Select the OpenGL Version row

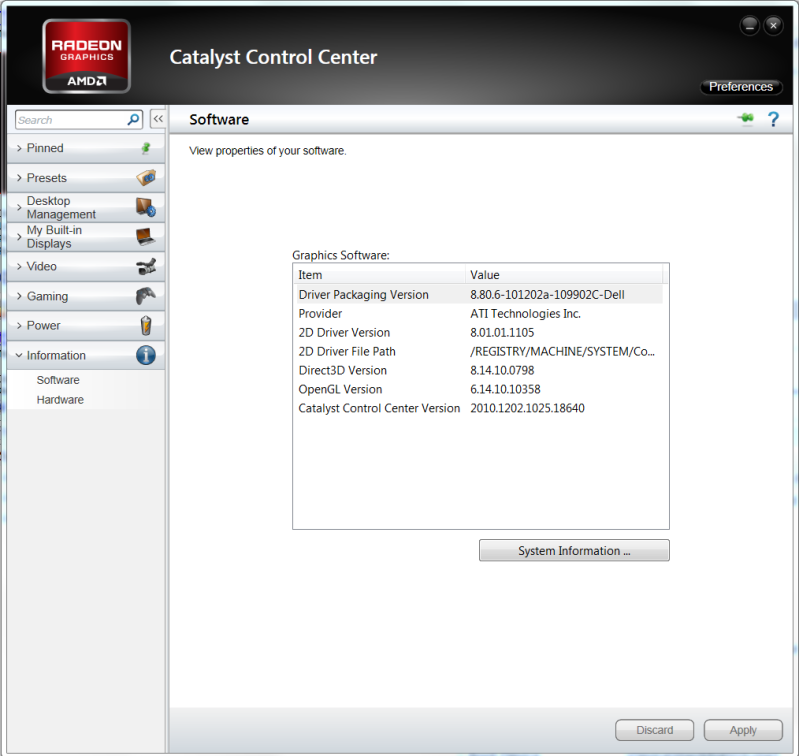[x=479, y=389]
